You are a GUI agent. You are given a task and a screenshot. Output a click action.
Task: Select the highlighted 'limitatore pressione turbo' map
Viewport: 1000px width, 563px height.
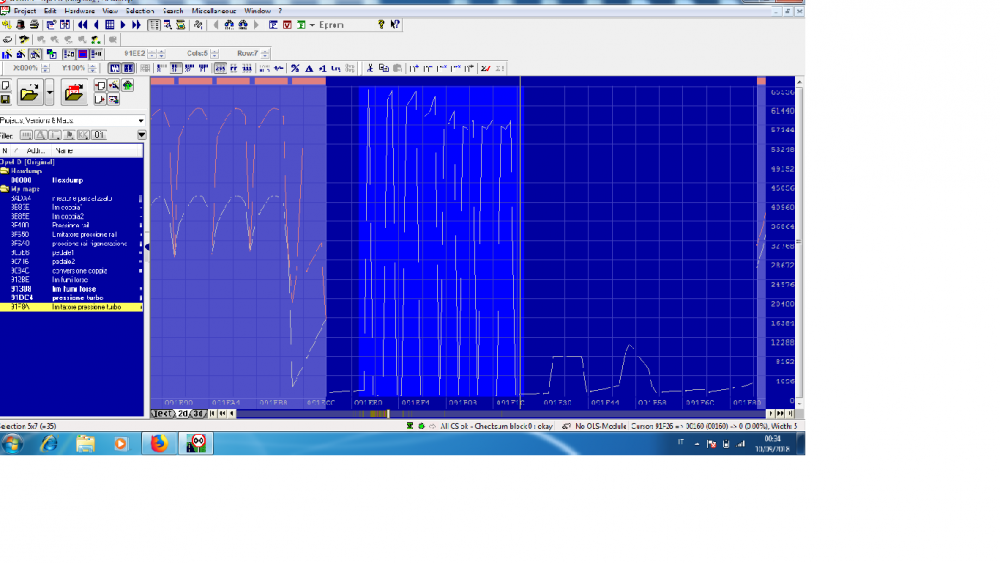point(71,307)
